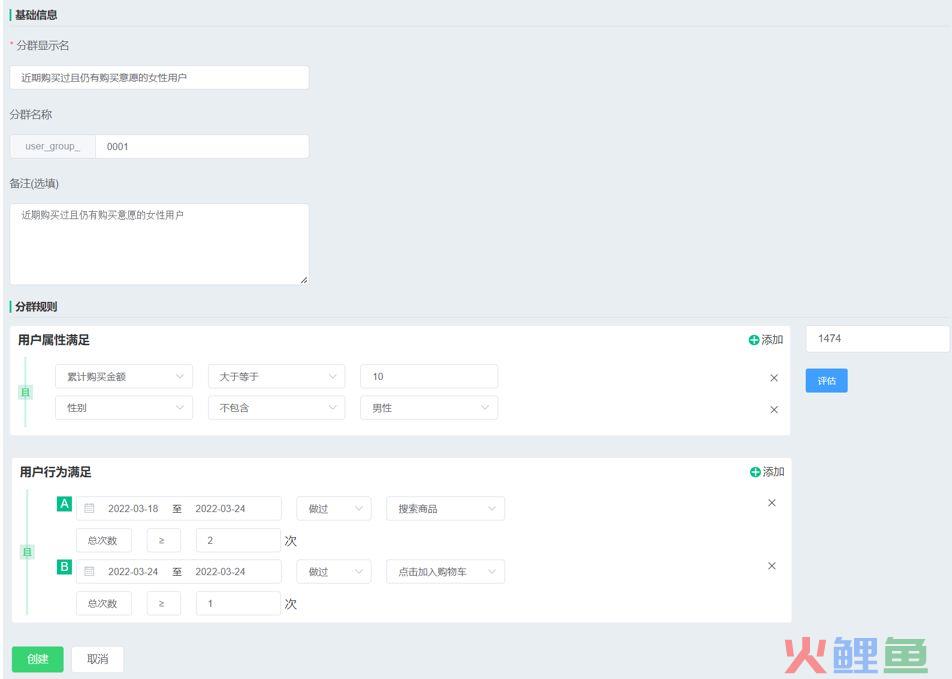Click the 创建 create button
The image size is (952, 679).
click(38, 659)
